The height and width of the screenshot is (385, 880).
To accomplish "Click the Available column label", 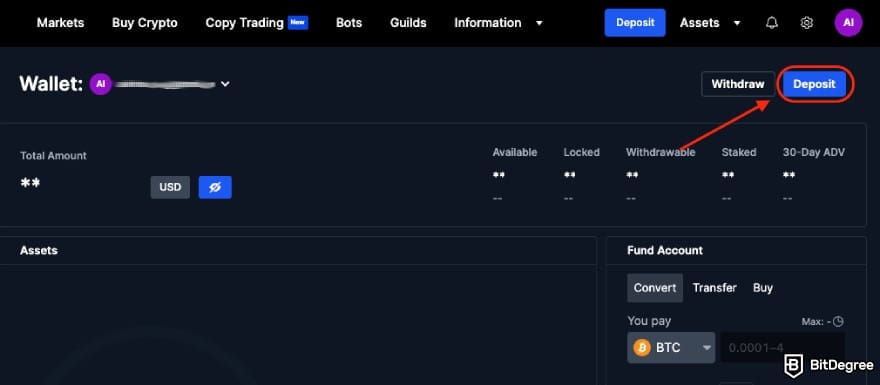I will pyautogui.click(x=515, y=152).
